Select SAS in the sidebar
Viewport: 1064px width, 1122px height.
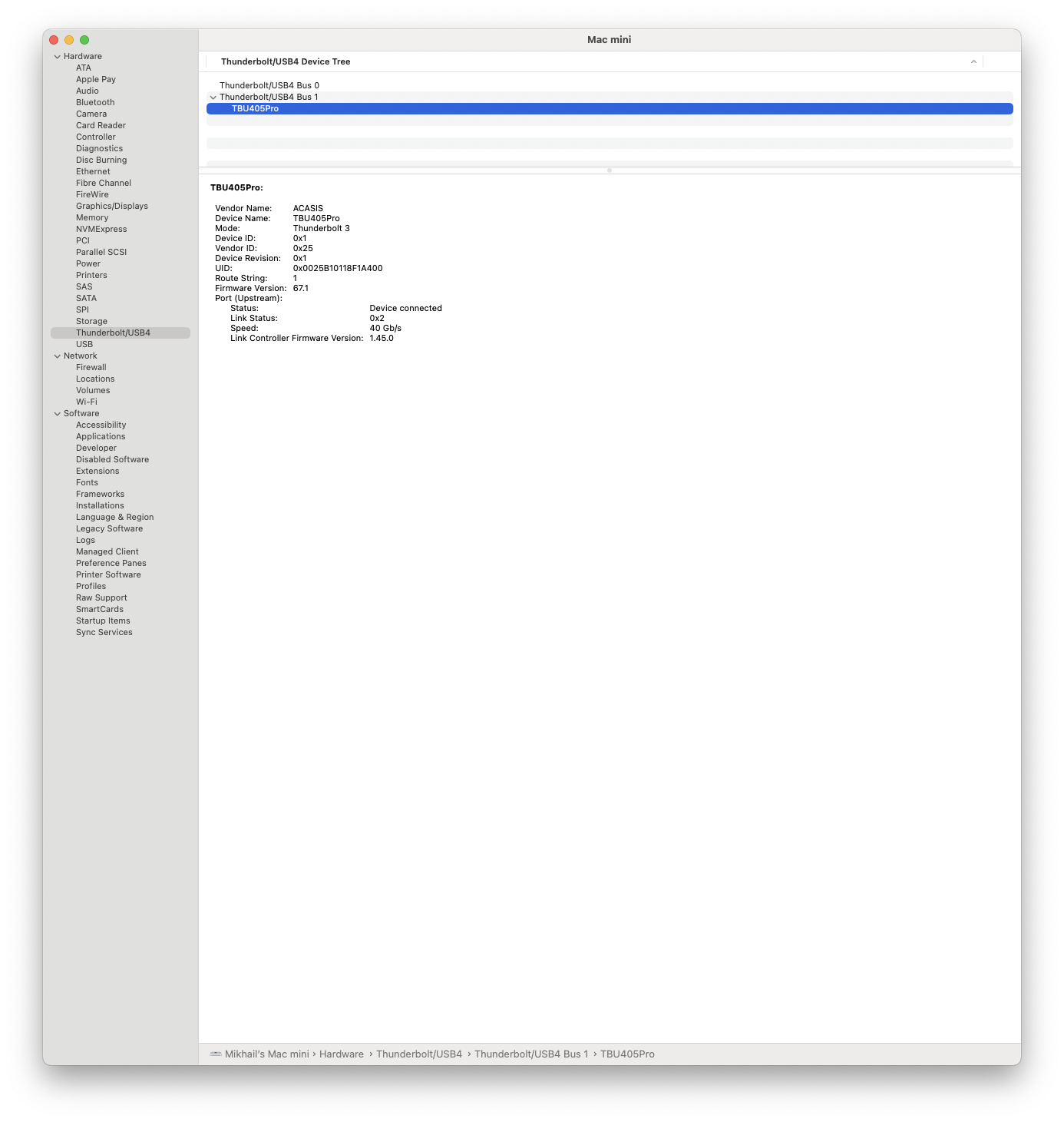coord(84,287)
